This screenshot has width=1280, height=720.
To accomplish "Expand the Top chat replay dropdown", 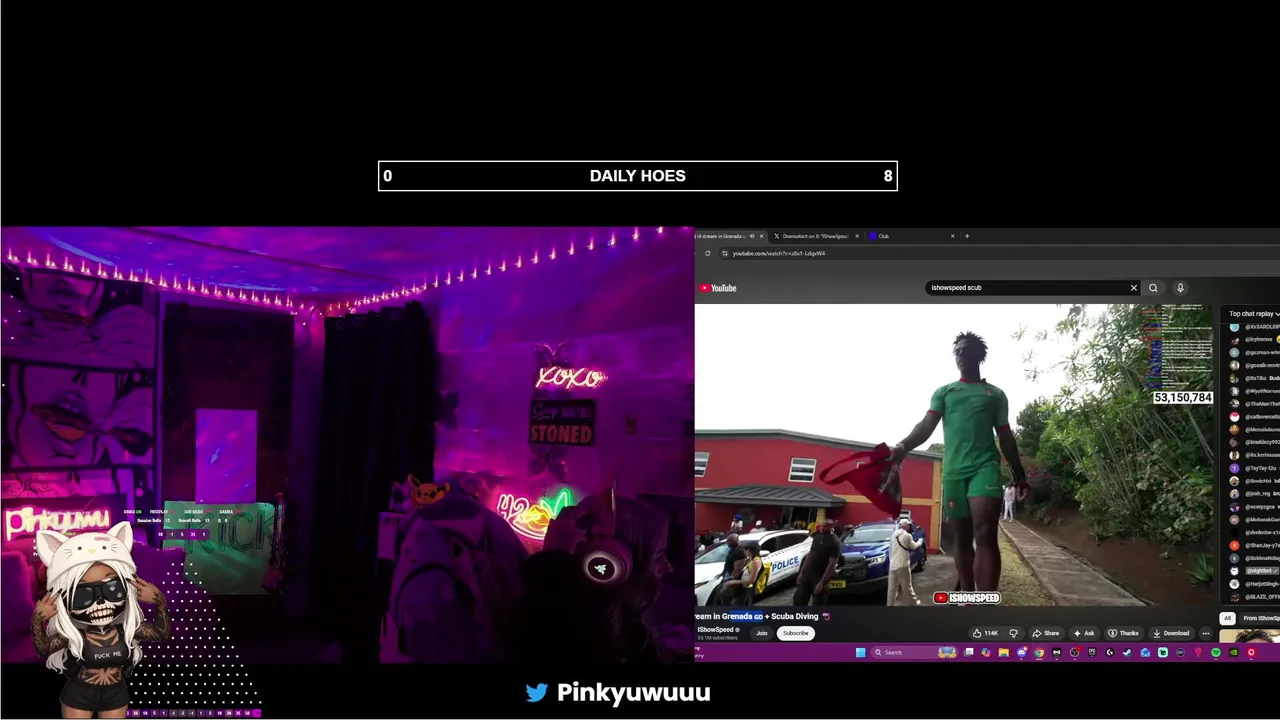I will [1253, 314].
